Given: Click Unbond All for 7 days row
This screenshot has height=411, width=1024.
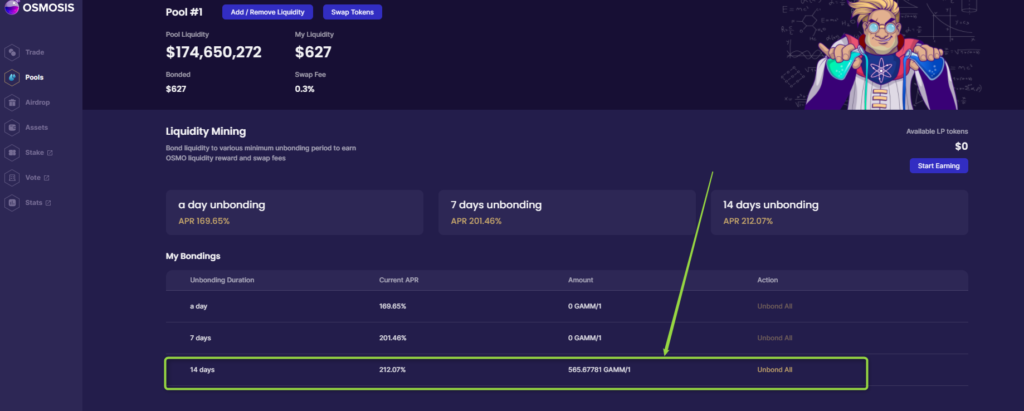Looking at the screenshot, I should [775, 338].
